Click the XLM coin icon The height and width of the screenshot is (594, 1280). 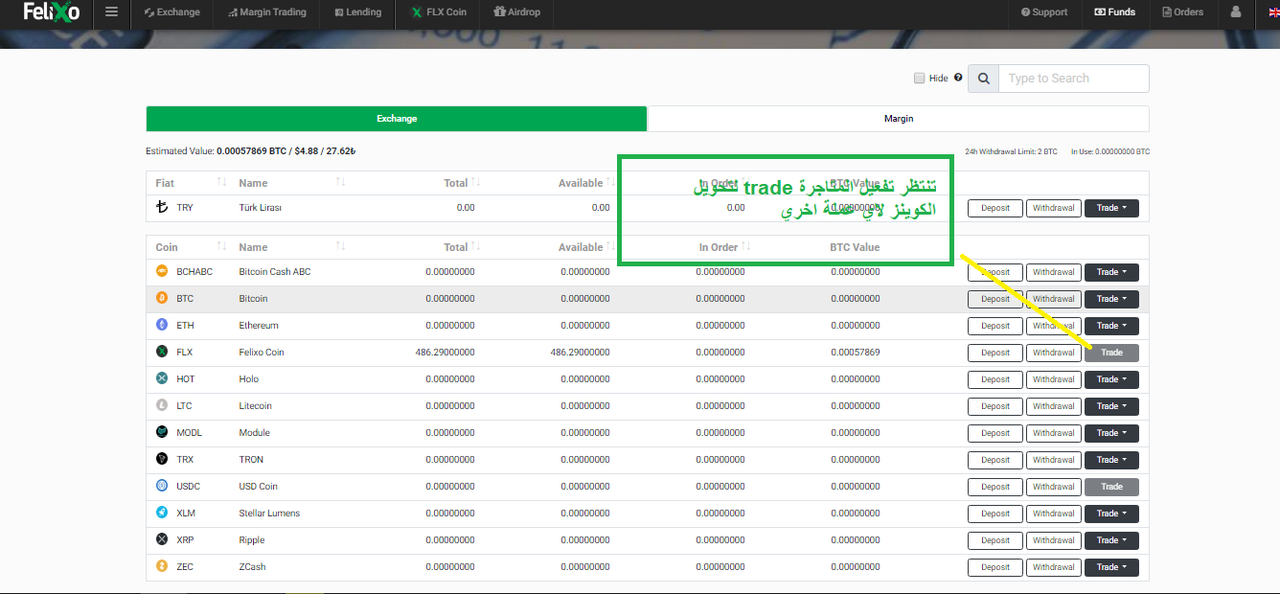pos(162,513)
